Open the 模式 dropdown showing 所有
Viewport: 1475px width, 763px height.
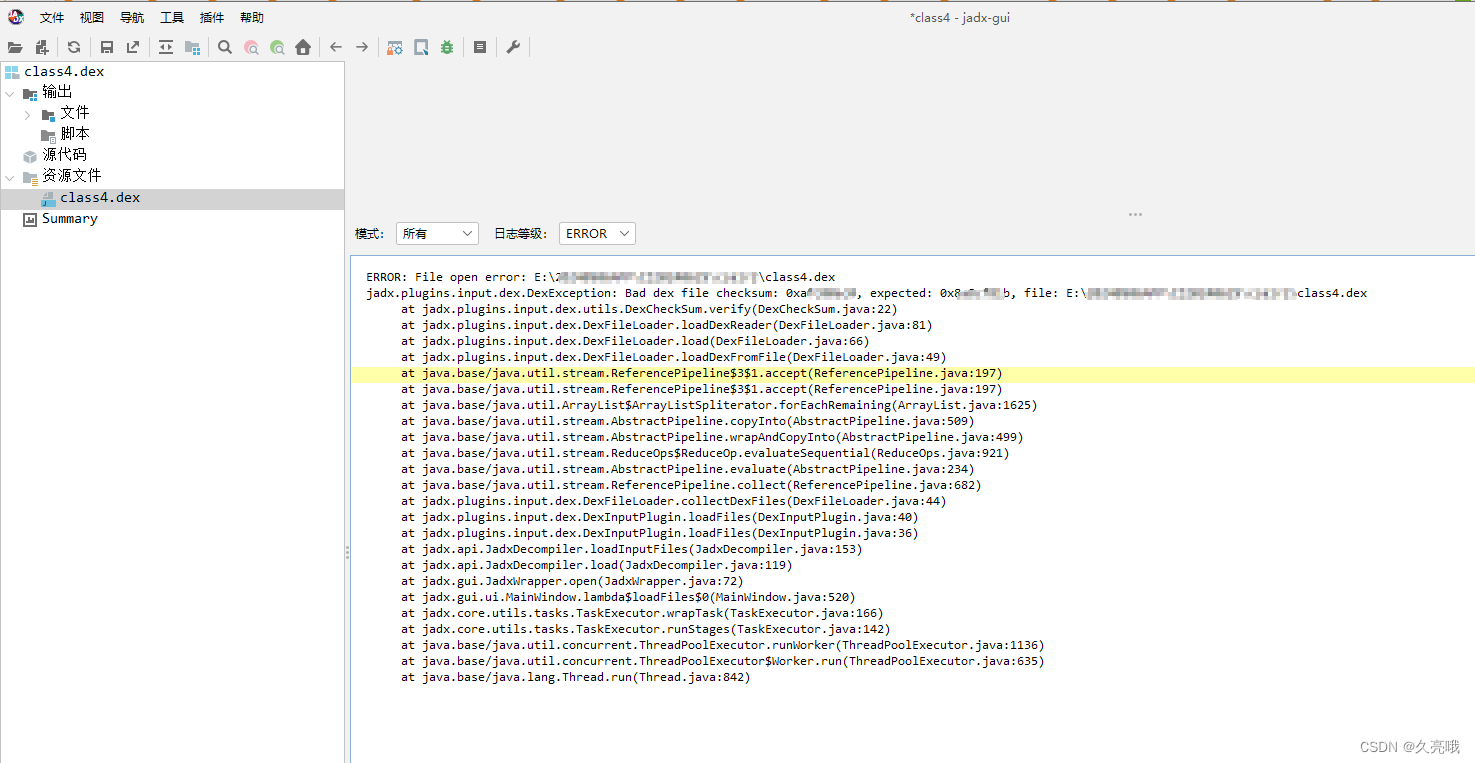pos(437,233)
